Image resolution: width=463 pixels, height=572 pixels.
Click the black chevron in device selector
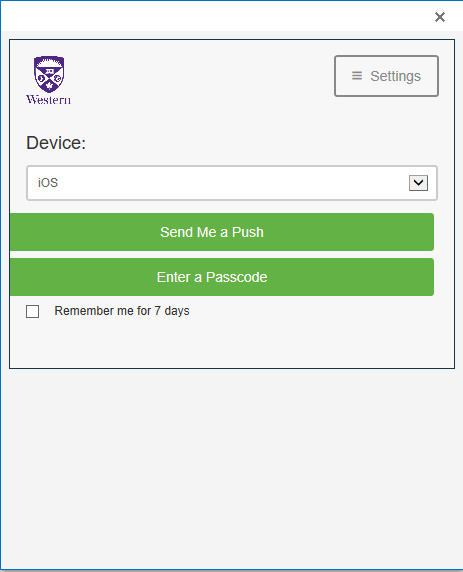(418, 183)
